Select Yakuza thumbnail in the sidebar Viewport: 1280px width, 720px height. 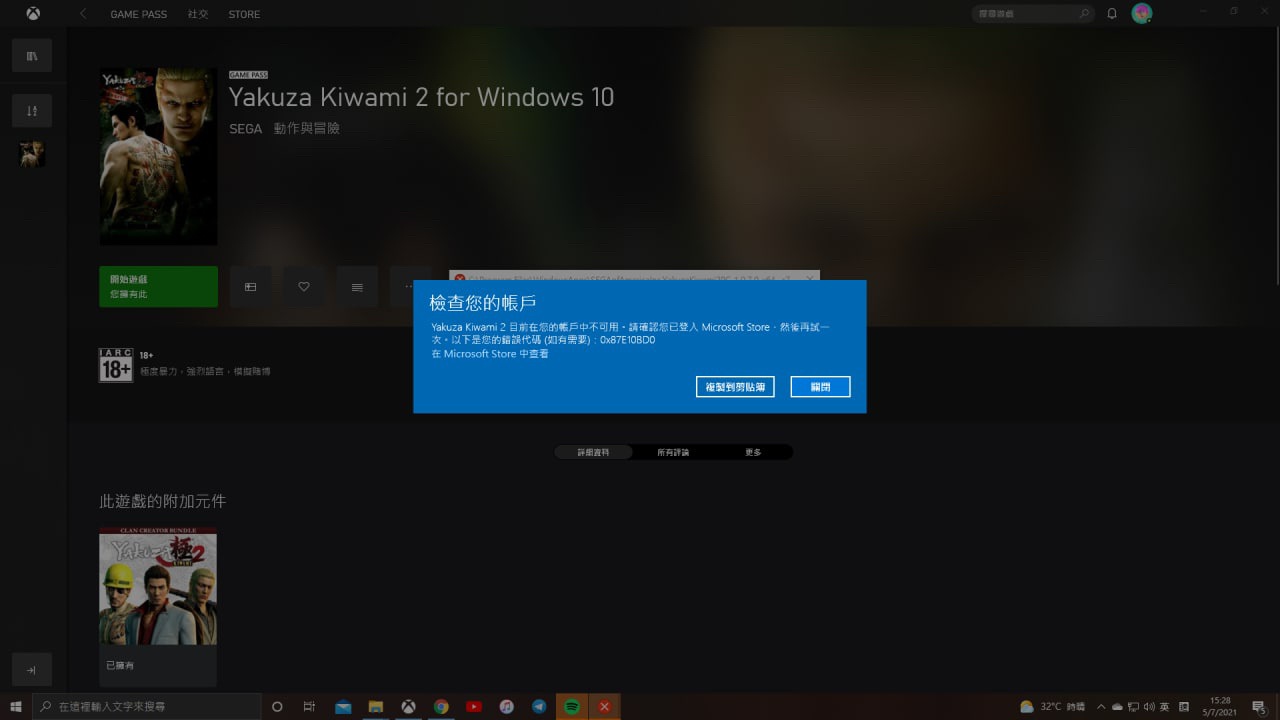click(32, 154)
